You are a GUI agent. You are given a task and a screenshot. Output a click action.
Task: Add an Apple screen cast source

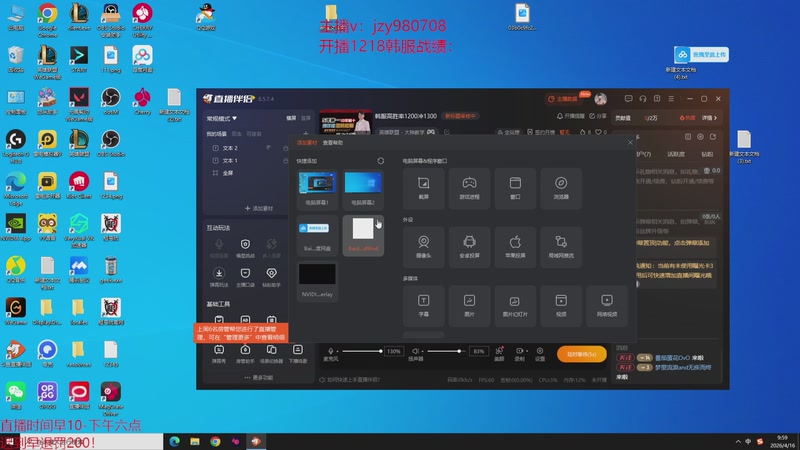(x=515, y=247)
